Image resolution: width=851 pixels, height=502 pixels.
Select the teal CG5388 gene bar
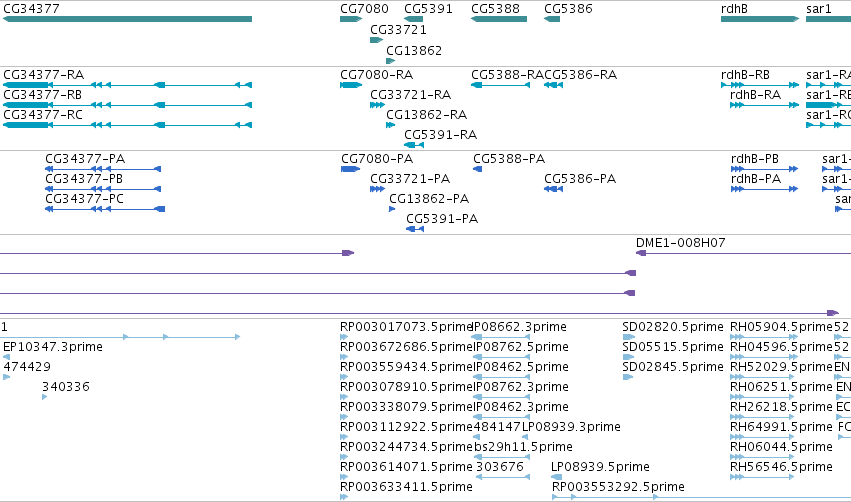click(x=499, y=19)
